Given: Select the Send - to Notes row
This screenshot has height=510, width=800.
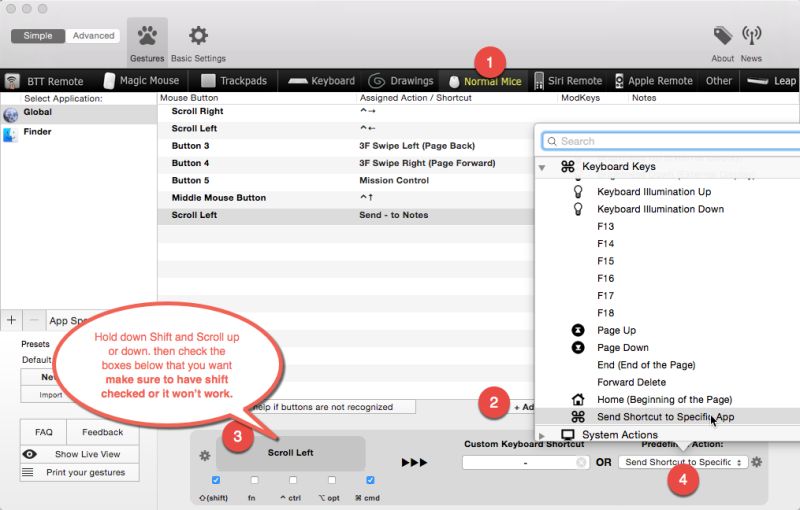Looking at the screenshot, I should coord(345,215).
